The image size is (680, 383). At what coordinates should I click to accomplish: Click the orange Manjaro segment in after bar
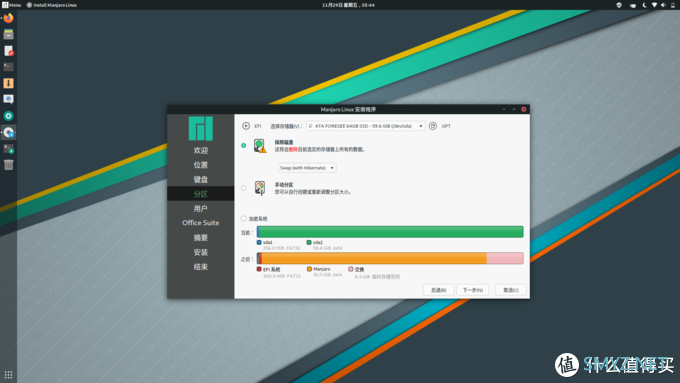click(x=374, y=259)
